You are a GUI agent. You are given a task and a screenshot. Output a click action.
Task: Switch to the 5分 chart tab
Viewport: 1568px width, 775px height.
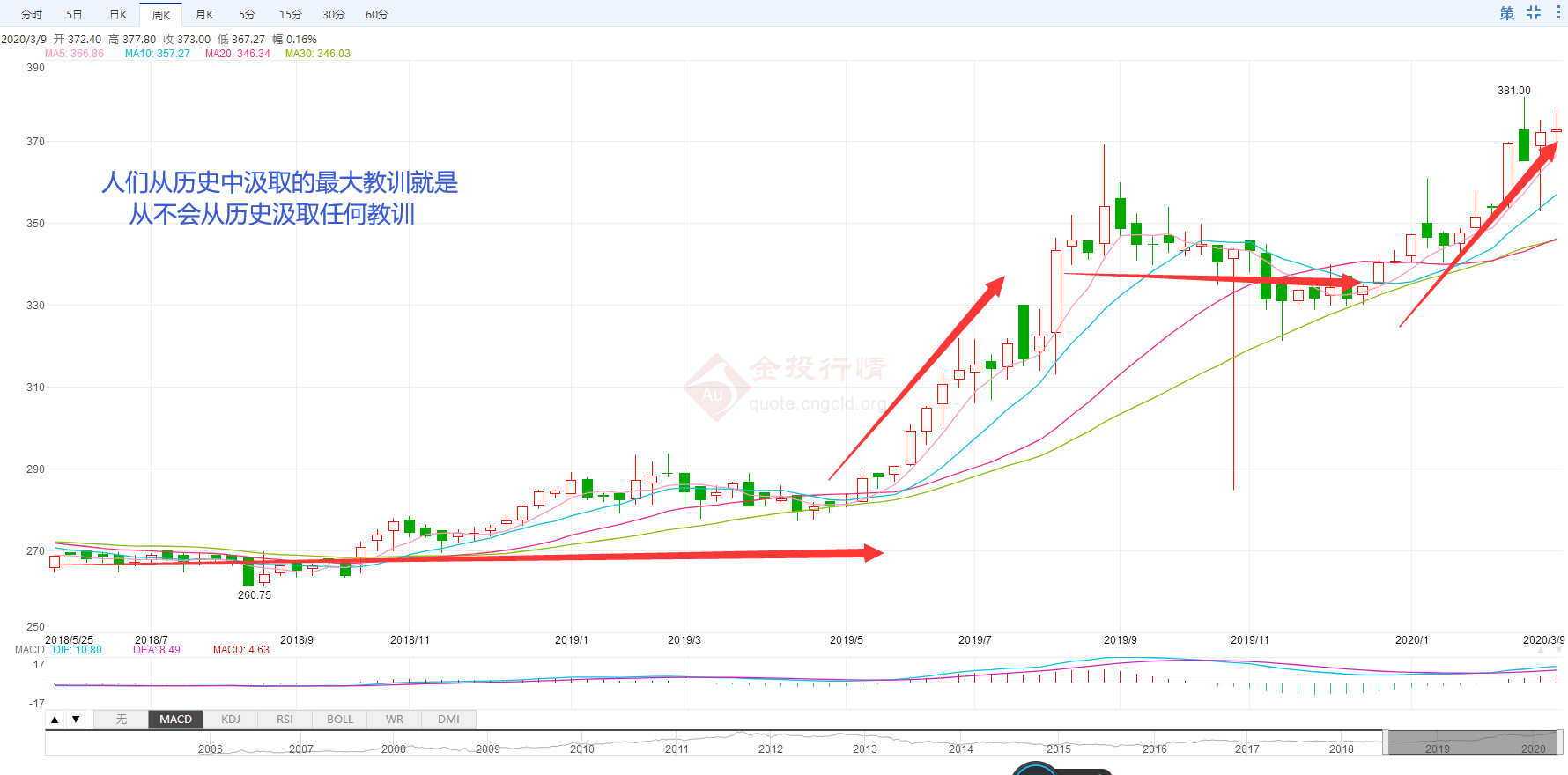point(248,15)
